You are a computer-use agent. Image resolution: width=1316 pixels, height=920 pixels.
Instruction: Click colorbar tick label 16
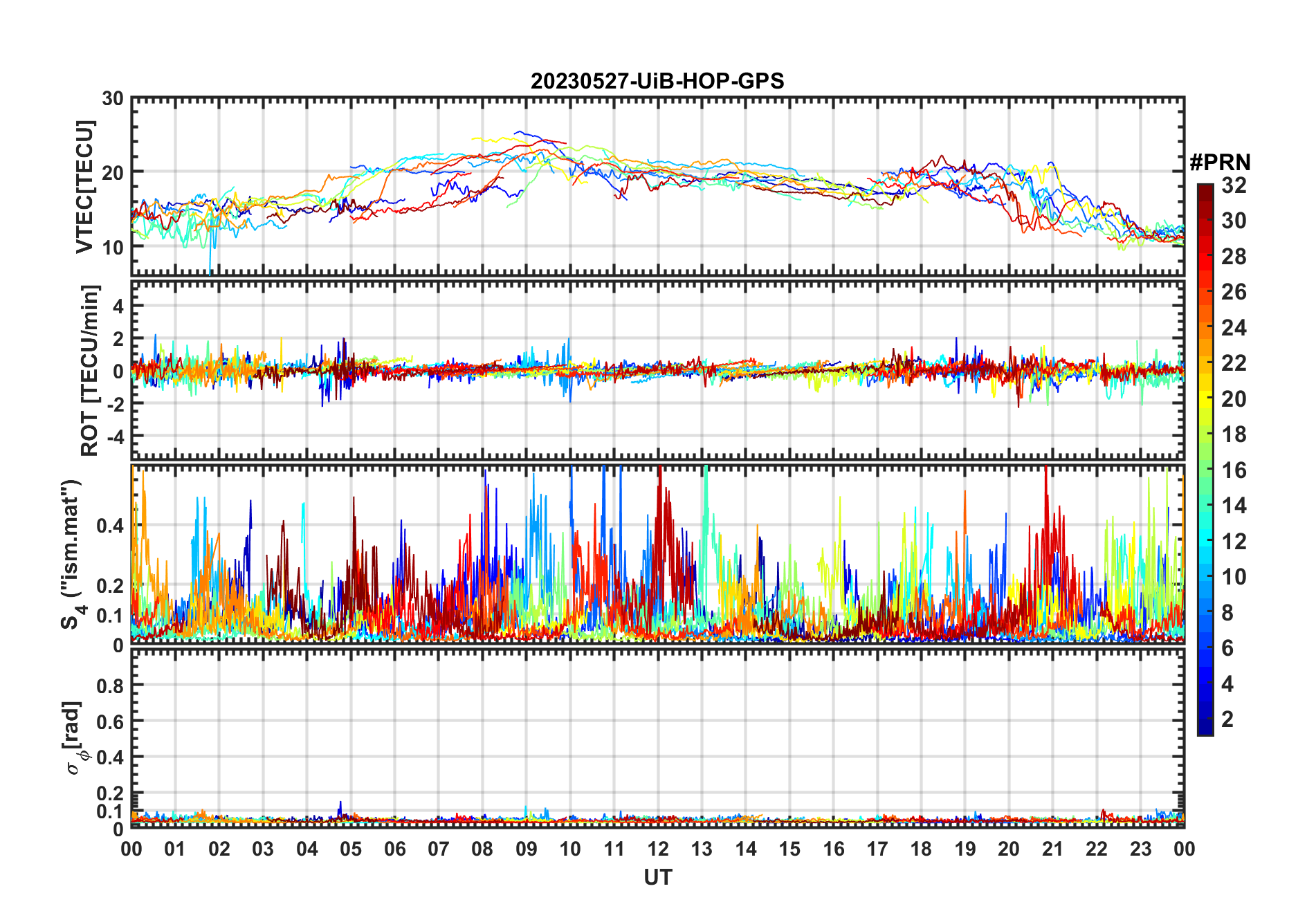pos(1234,470)
